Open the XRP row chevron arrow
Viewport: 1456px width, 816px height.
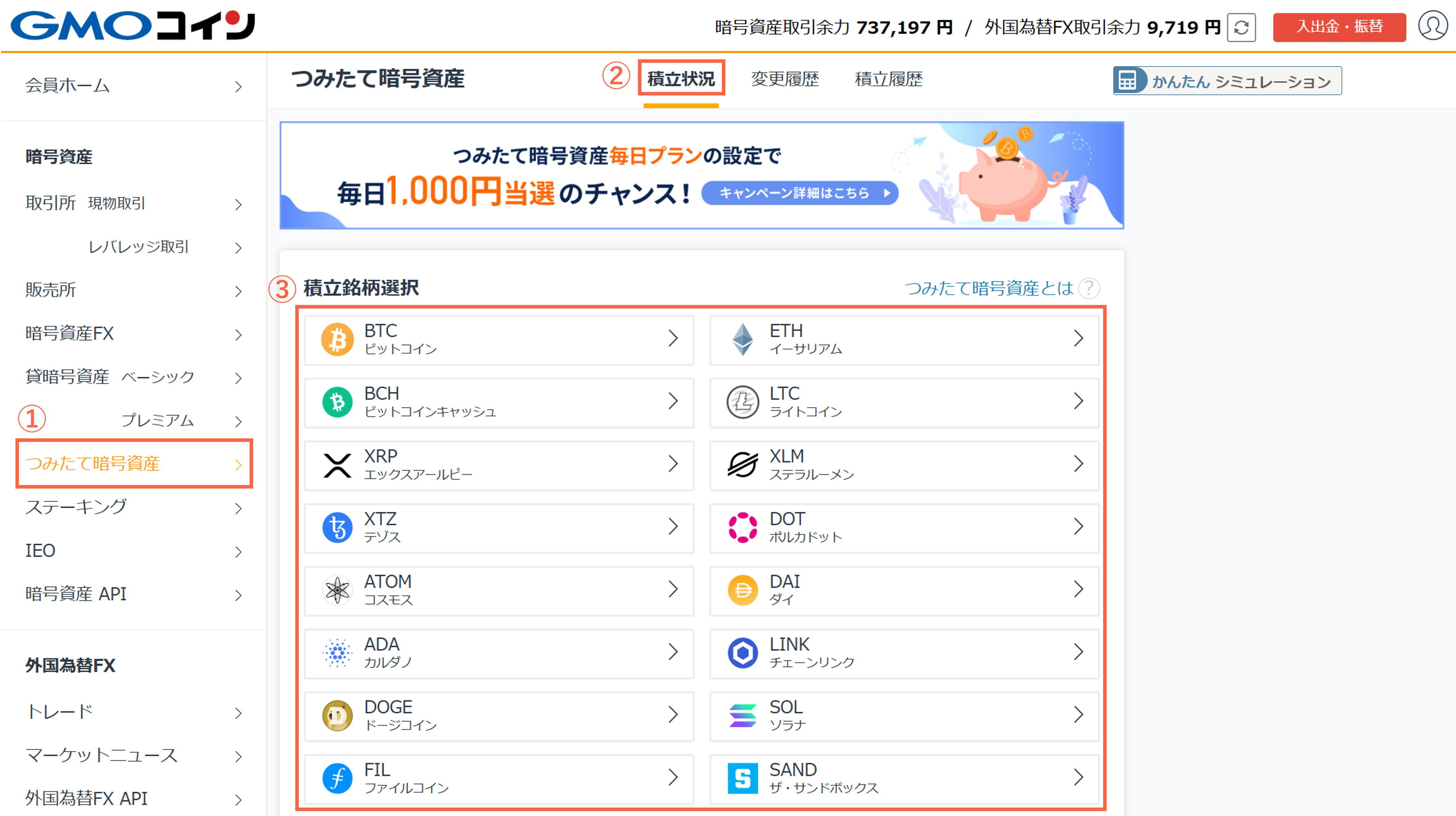click(x=673, y=464)
